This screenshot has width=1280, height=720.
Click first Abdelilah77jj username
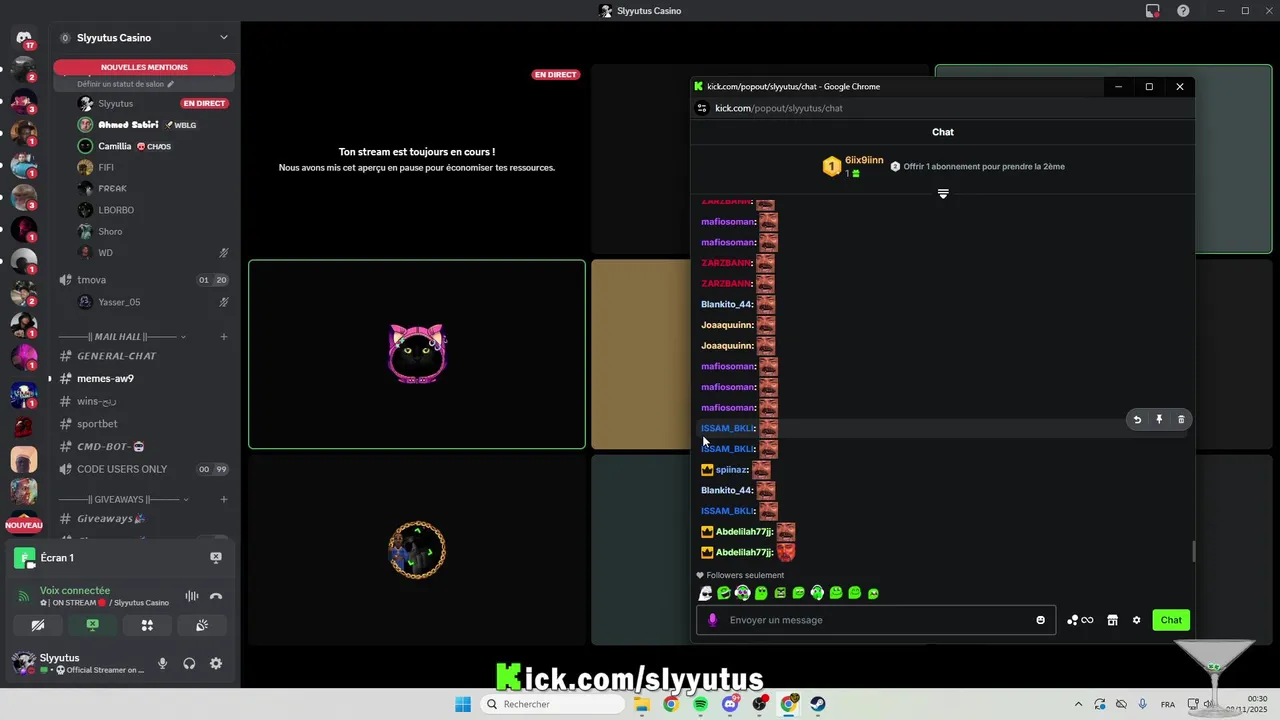pyautogui.click(x=744, y=532)
